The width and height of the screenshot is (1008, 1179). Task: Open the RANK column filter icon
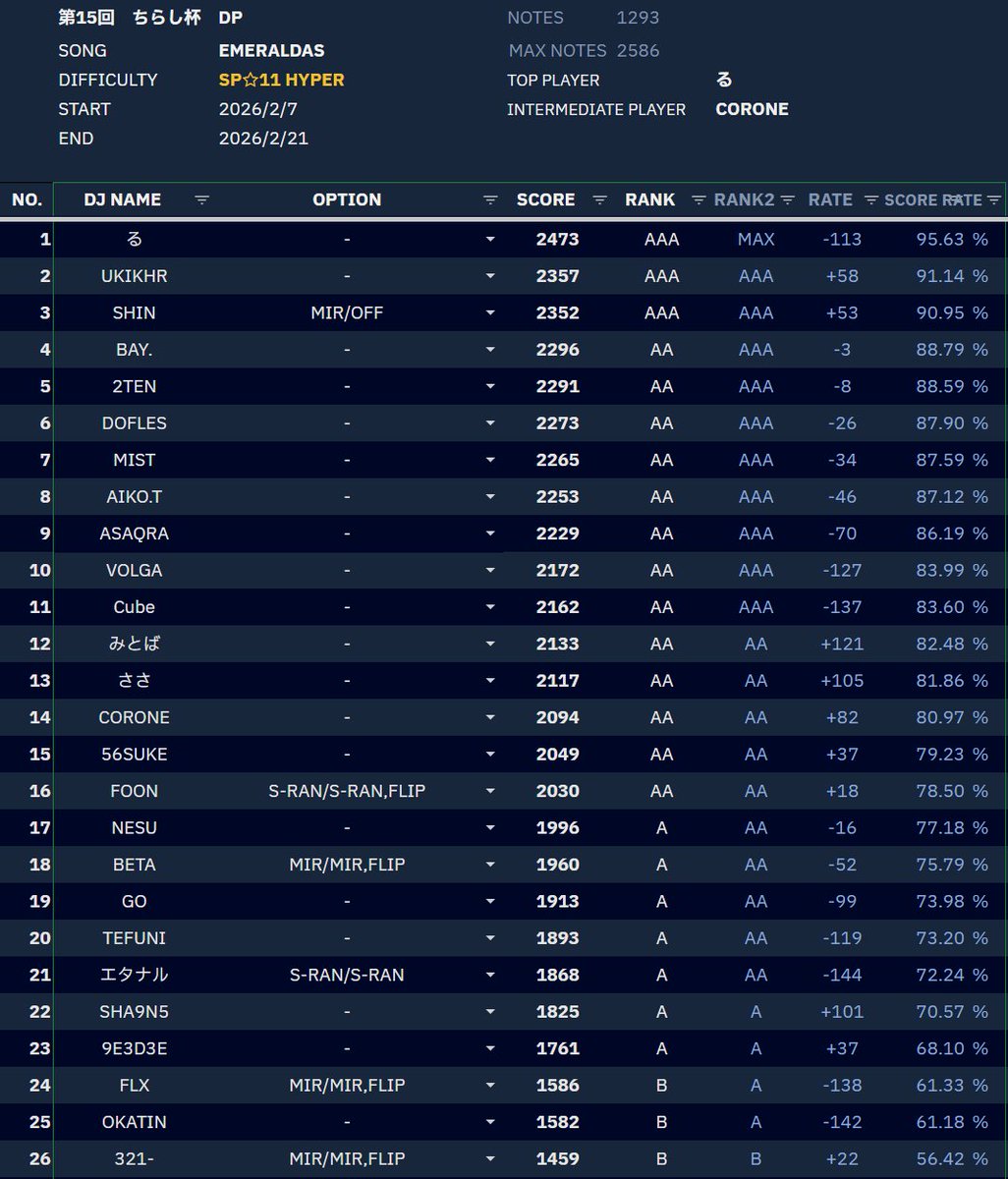tap(699, 199)
